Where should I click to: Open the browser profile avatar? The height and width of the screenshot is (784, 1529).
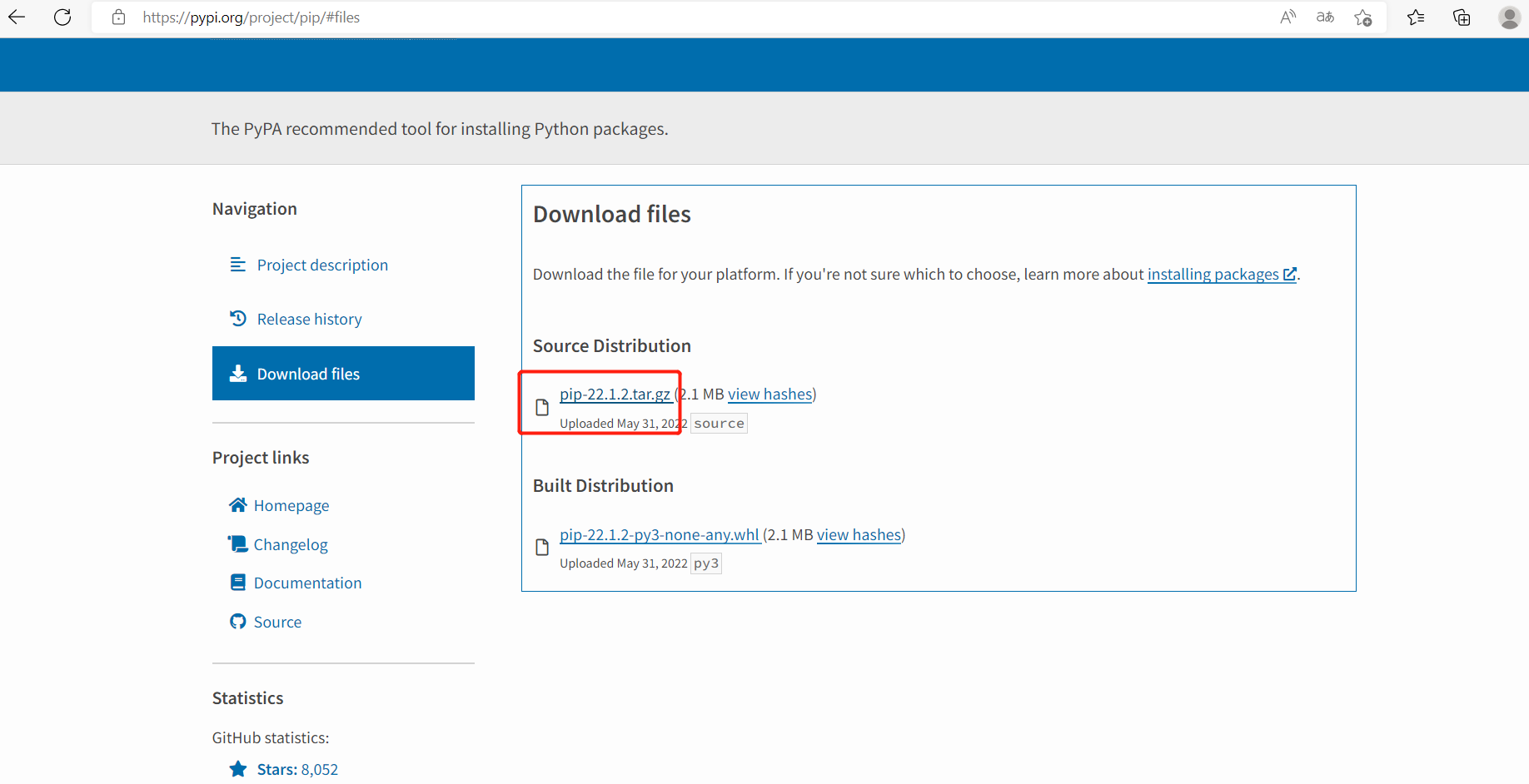click(1509, 17)
